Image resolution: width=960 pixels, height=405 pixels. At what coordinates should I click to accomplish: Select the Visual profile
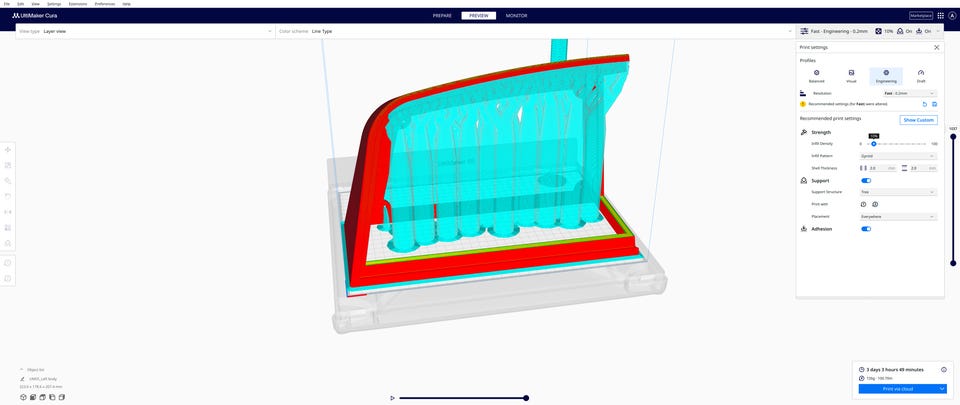click(851, 76)
